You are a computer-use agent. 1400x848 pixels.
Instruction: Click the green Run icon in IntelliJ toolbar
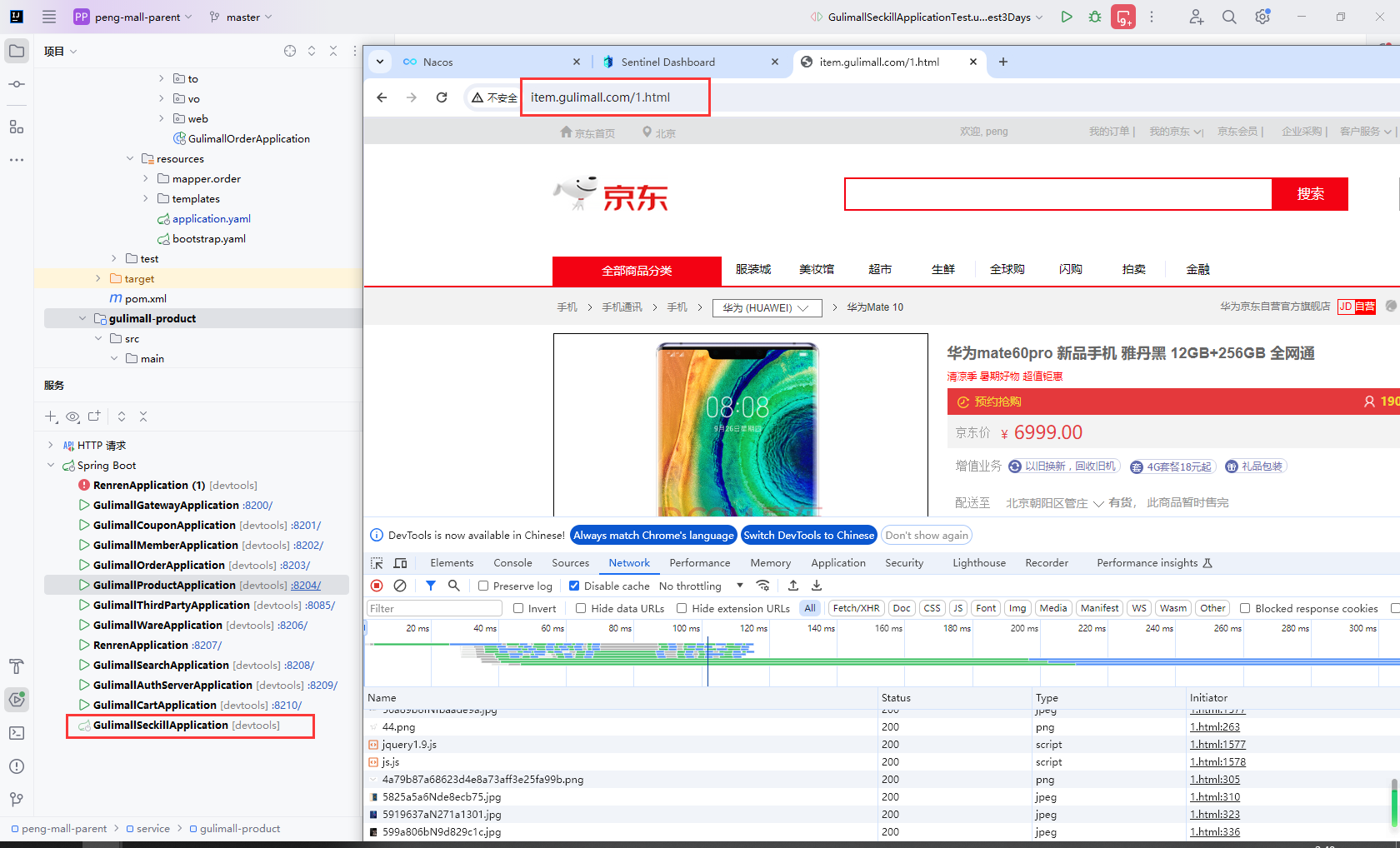coord(1067,17)
